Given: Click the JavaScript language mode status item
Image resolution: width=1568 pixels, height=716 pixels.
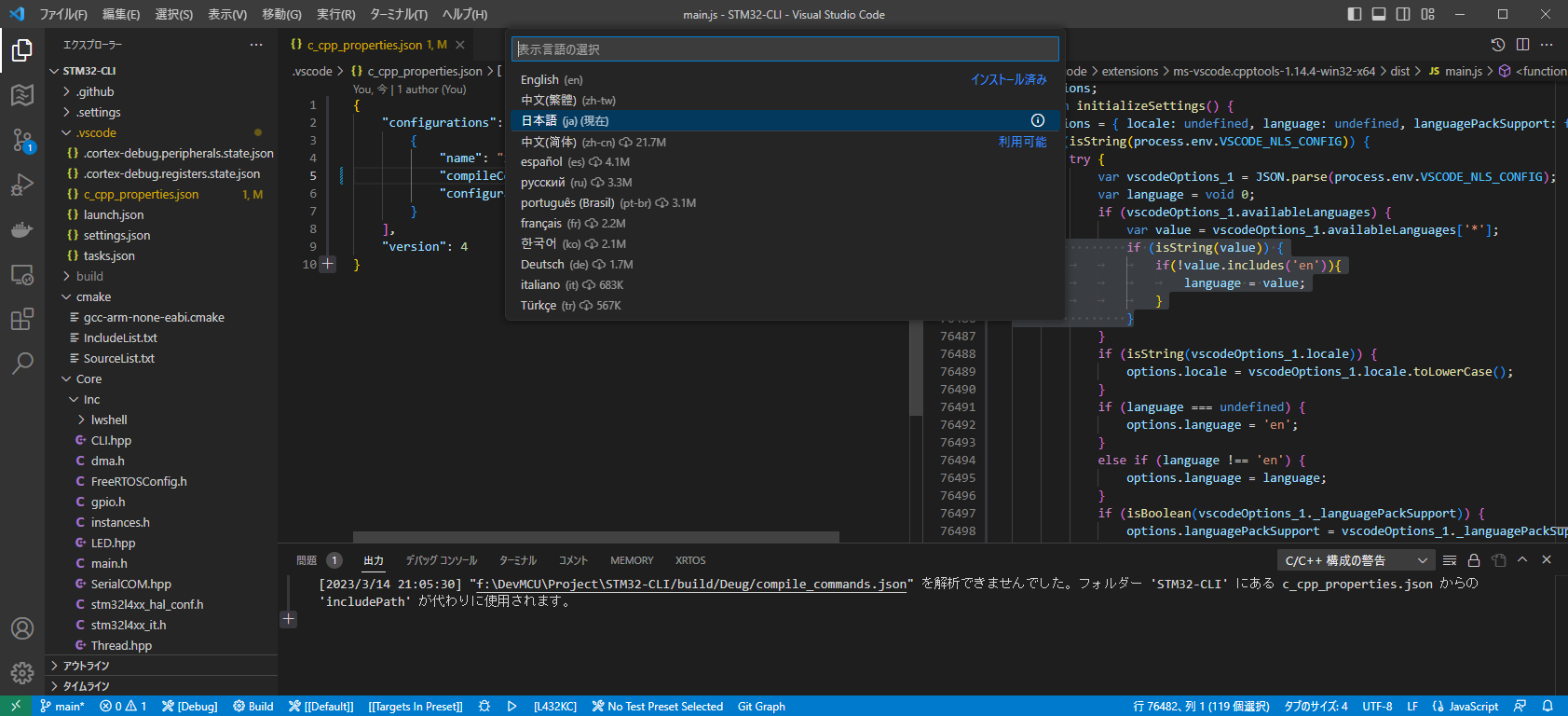Looking at the screenshot, I should (x=1466, y=706).
